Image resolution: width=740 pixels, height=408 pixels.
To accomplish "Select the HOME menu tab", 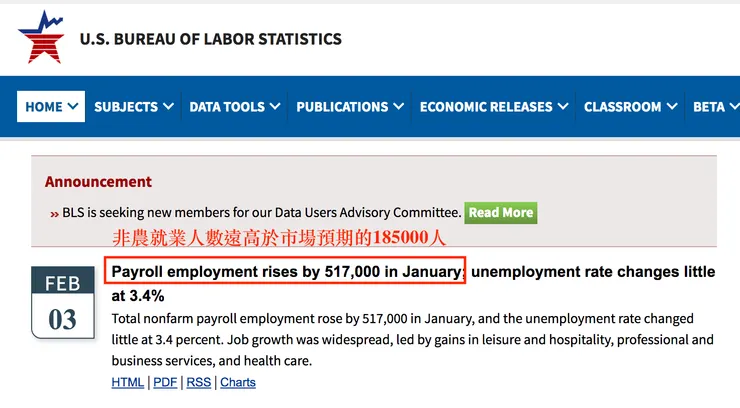I will pyautogui.click(x=44, y=107).
